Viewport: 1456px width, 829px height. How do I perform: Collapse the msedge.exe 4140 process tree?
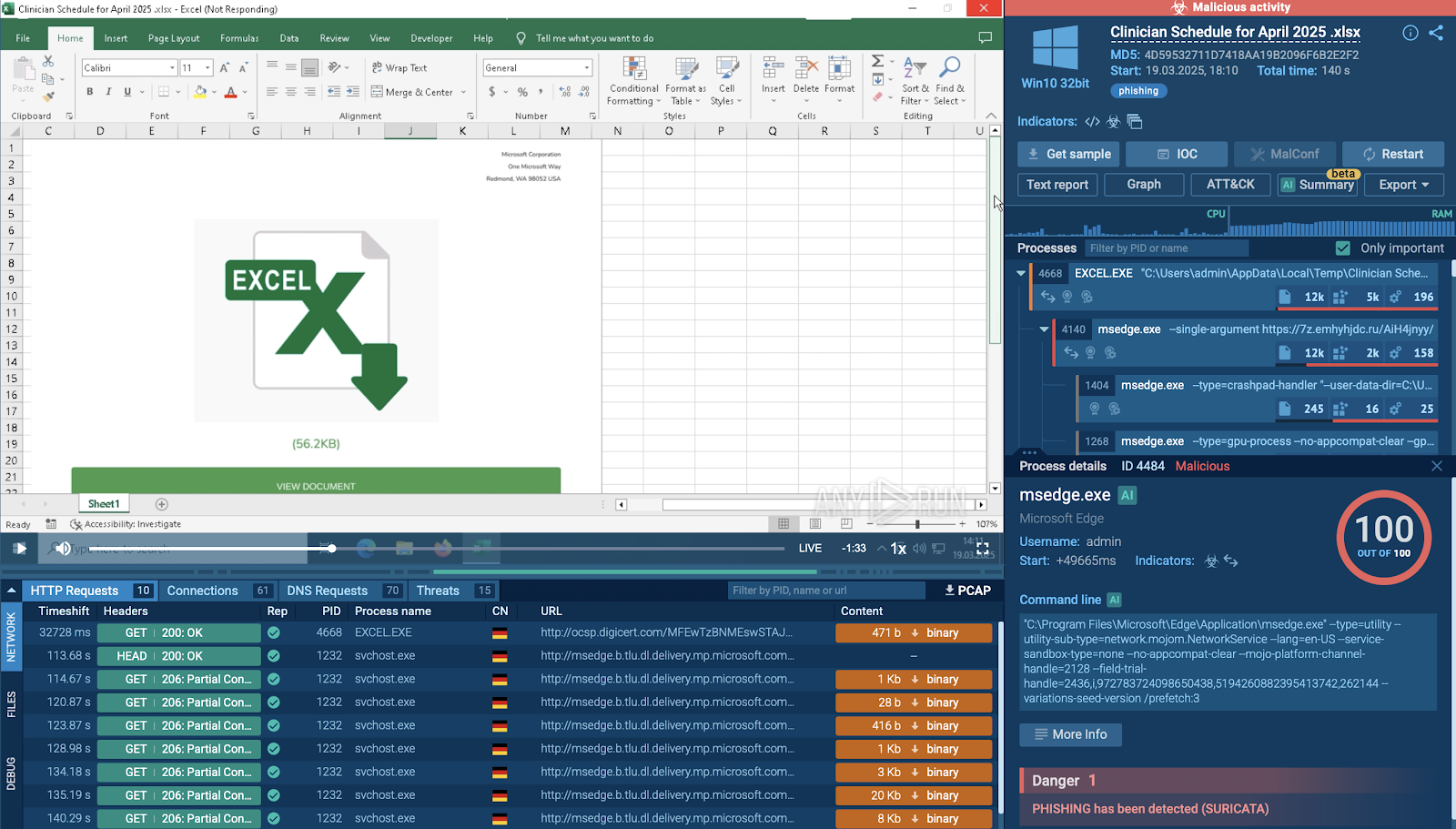pyautogui.click(x=1044, y=329)
